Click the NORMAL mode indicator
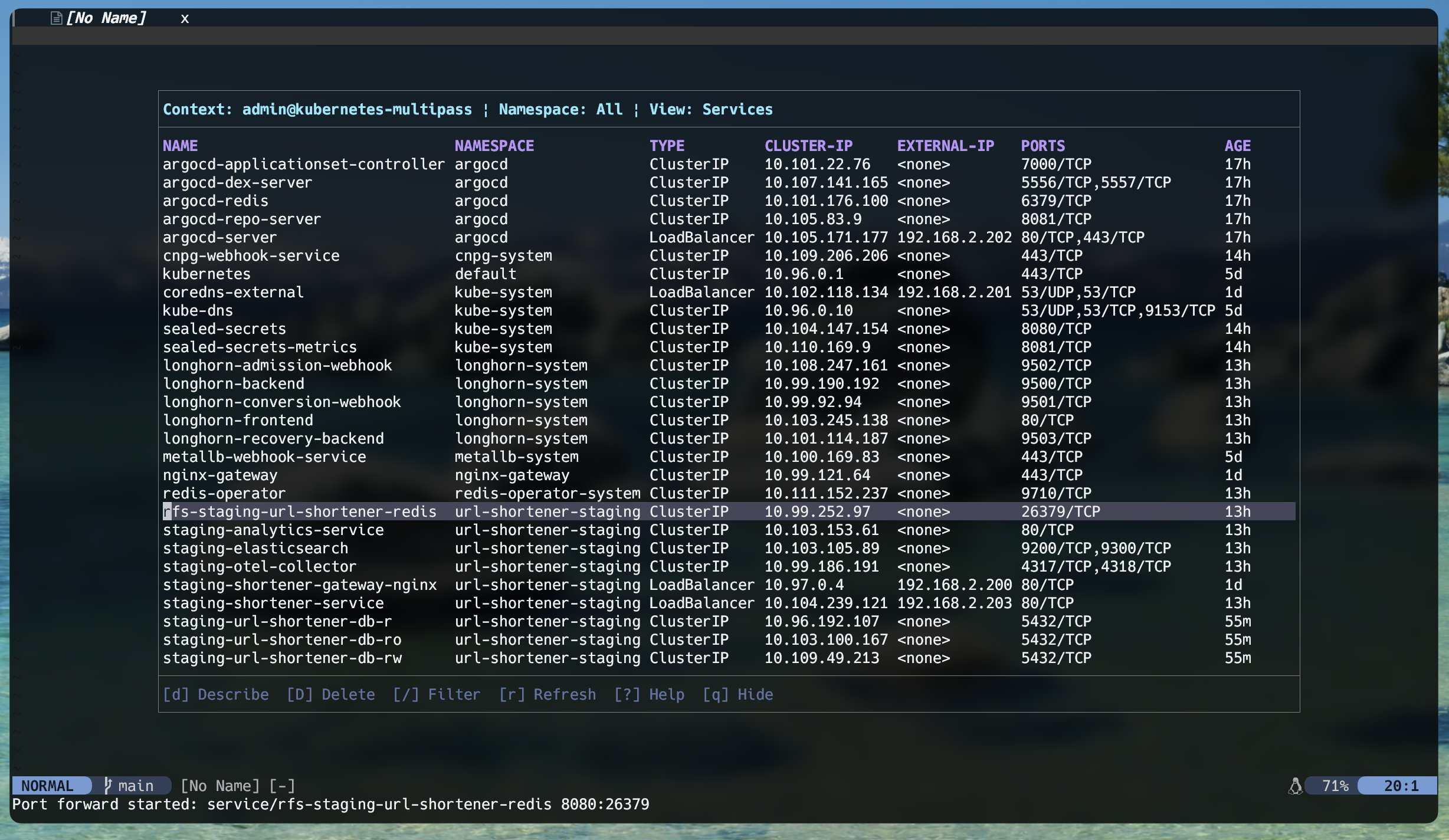The image size is (1449, 840). [48, 786]
